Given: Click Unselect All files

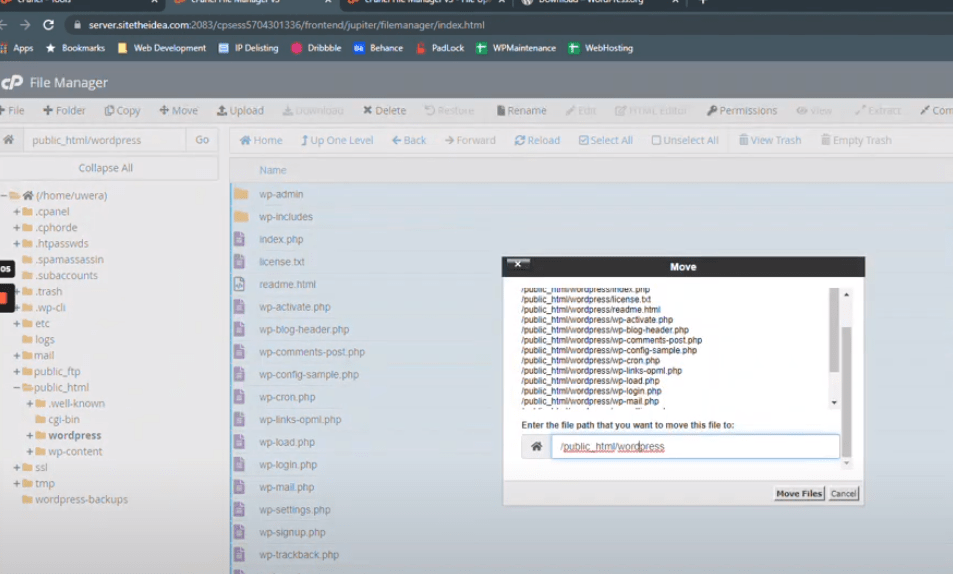Looking at the screenshot, I should [x=684, y=140].
